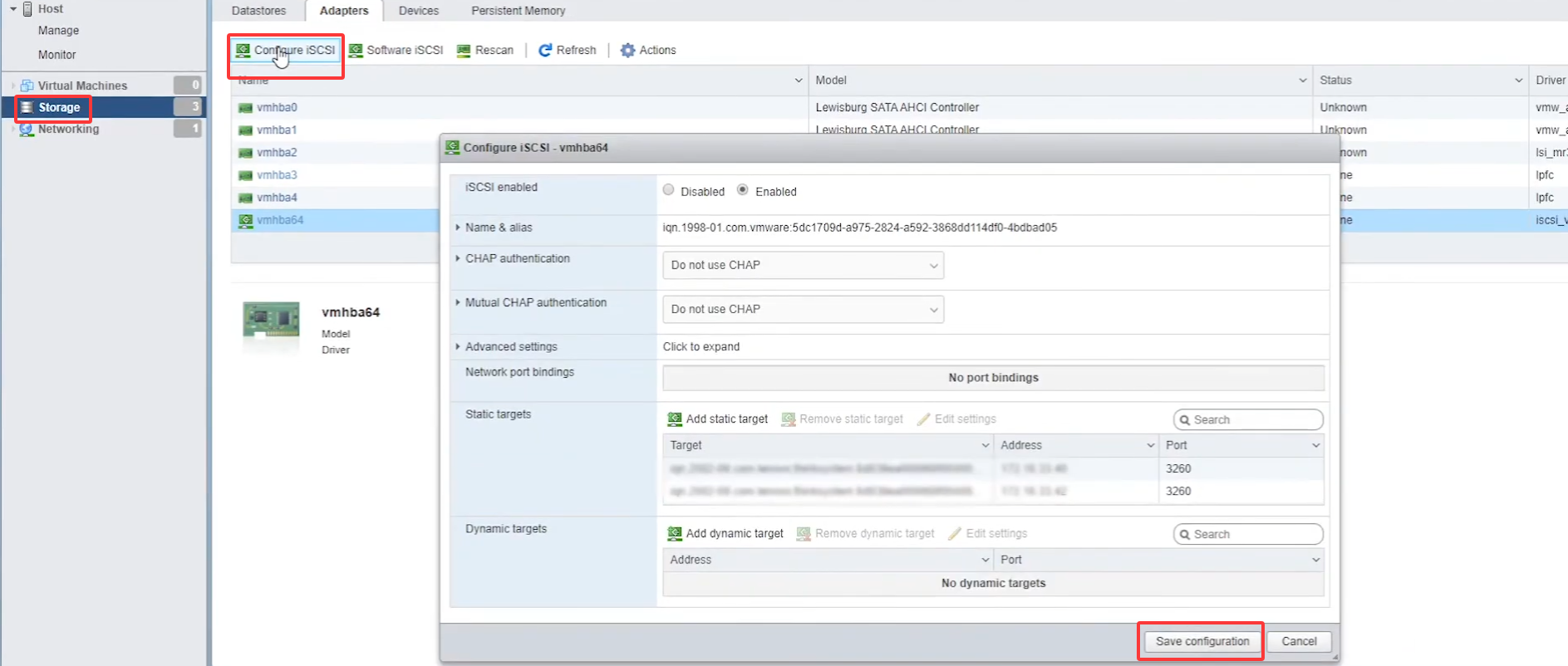Image resolution: width=1568 pixels, height=666 pixels.
Task: Expand the Advanced settings section
Action: pyautogui.click(x=458, y=347)
